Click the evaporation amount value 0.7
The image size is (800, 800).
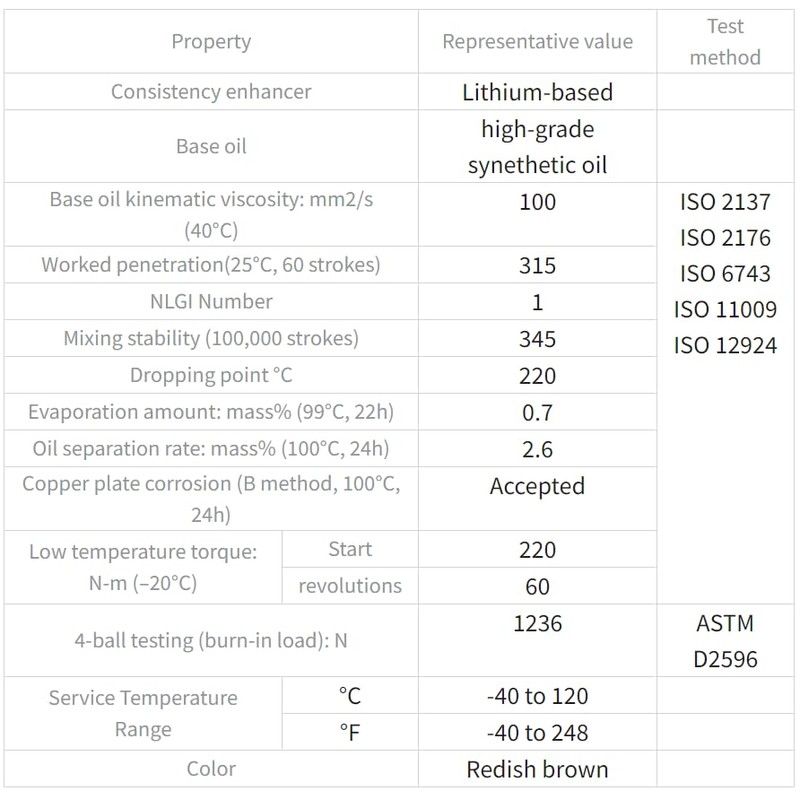[537, 413]
